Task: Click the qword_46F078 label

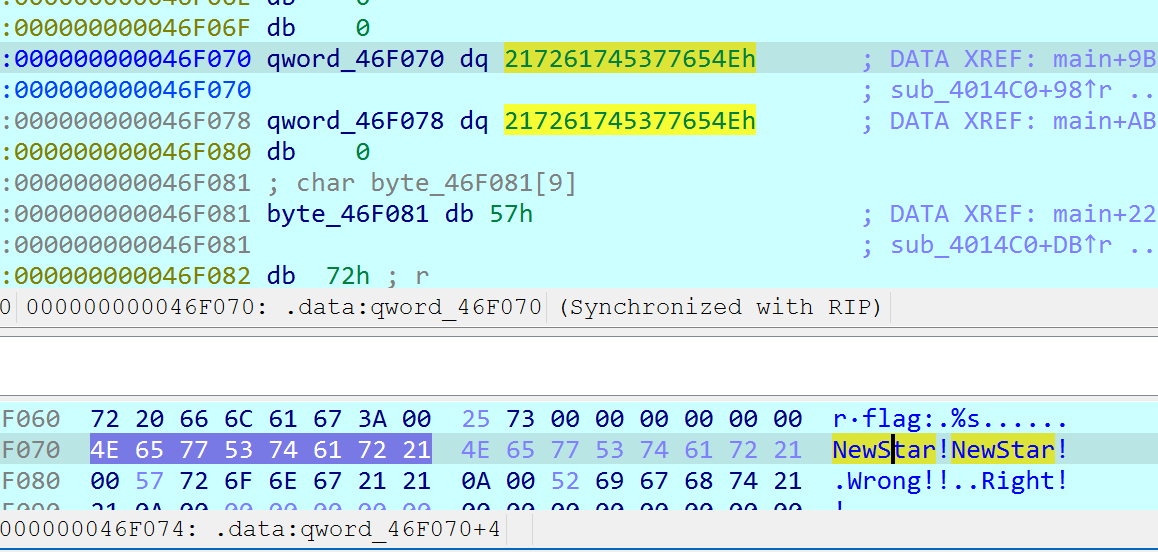Action: [x=355, y=122]
